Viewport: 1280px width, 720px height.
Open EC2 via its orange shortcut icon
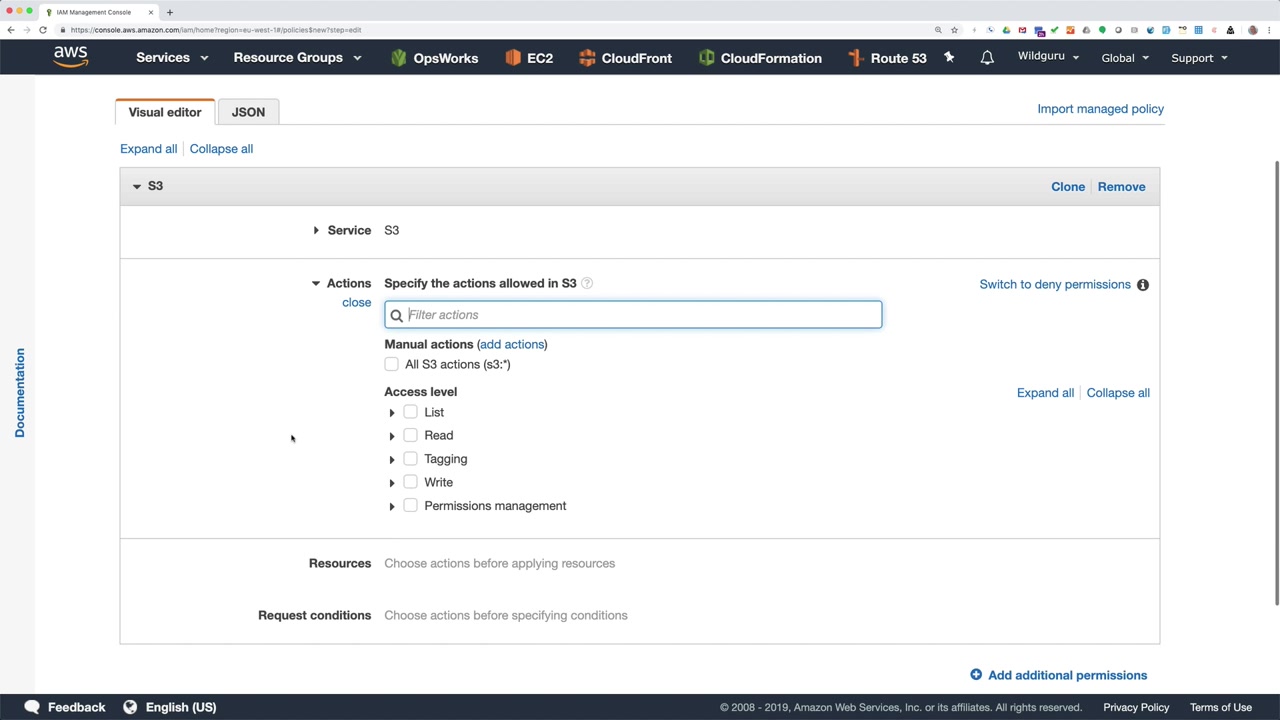(513, 58)
